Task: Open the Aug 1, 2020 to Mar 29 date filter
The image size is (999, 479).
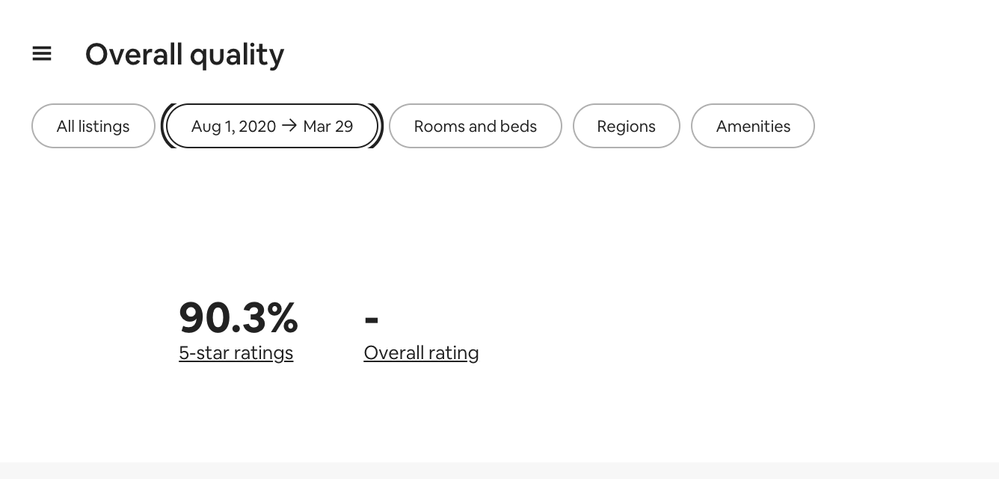Action: point(272,126)
